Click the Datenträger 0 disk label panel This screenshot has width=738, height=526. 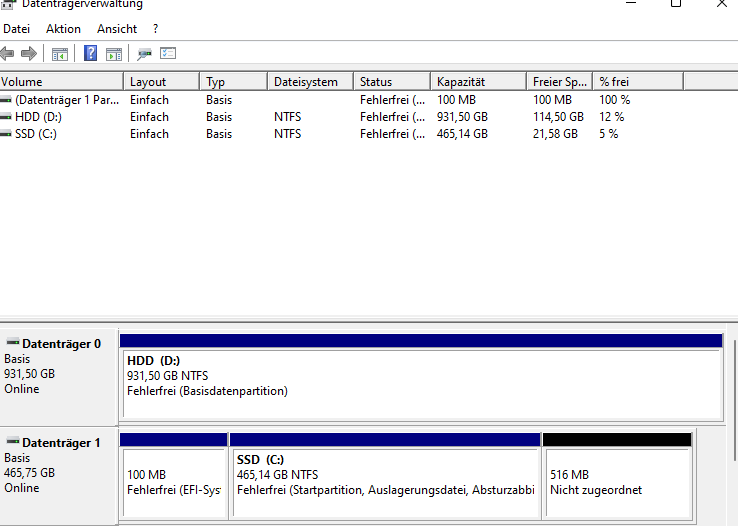coord(59,377)
